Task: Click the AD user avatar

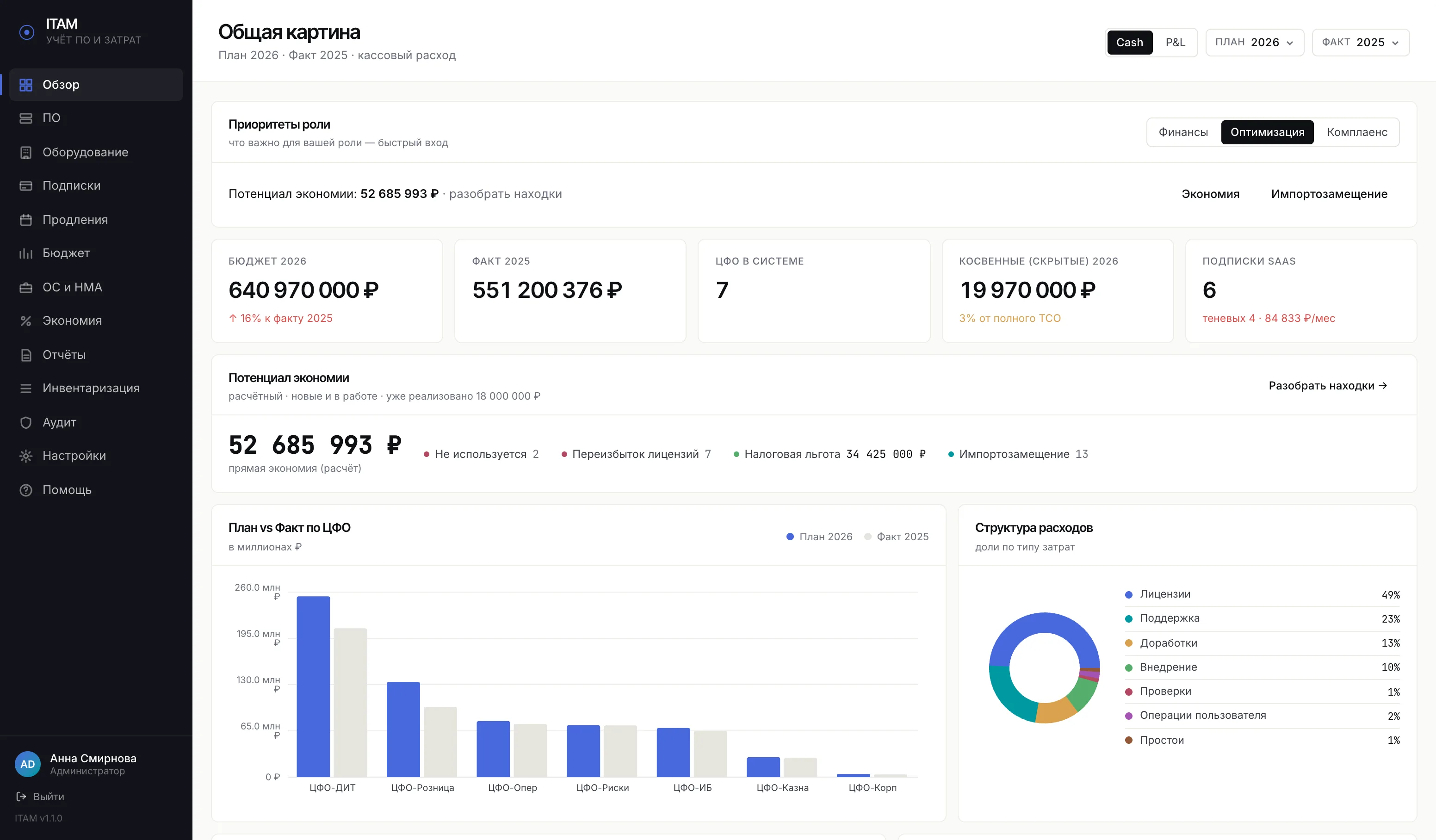Action: pyautogui.click(x=27, y=764)
